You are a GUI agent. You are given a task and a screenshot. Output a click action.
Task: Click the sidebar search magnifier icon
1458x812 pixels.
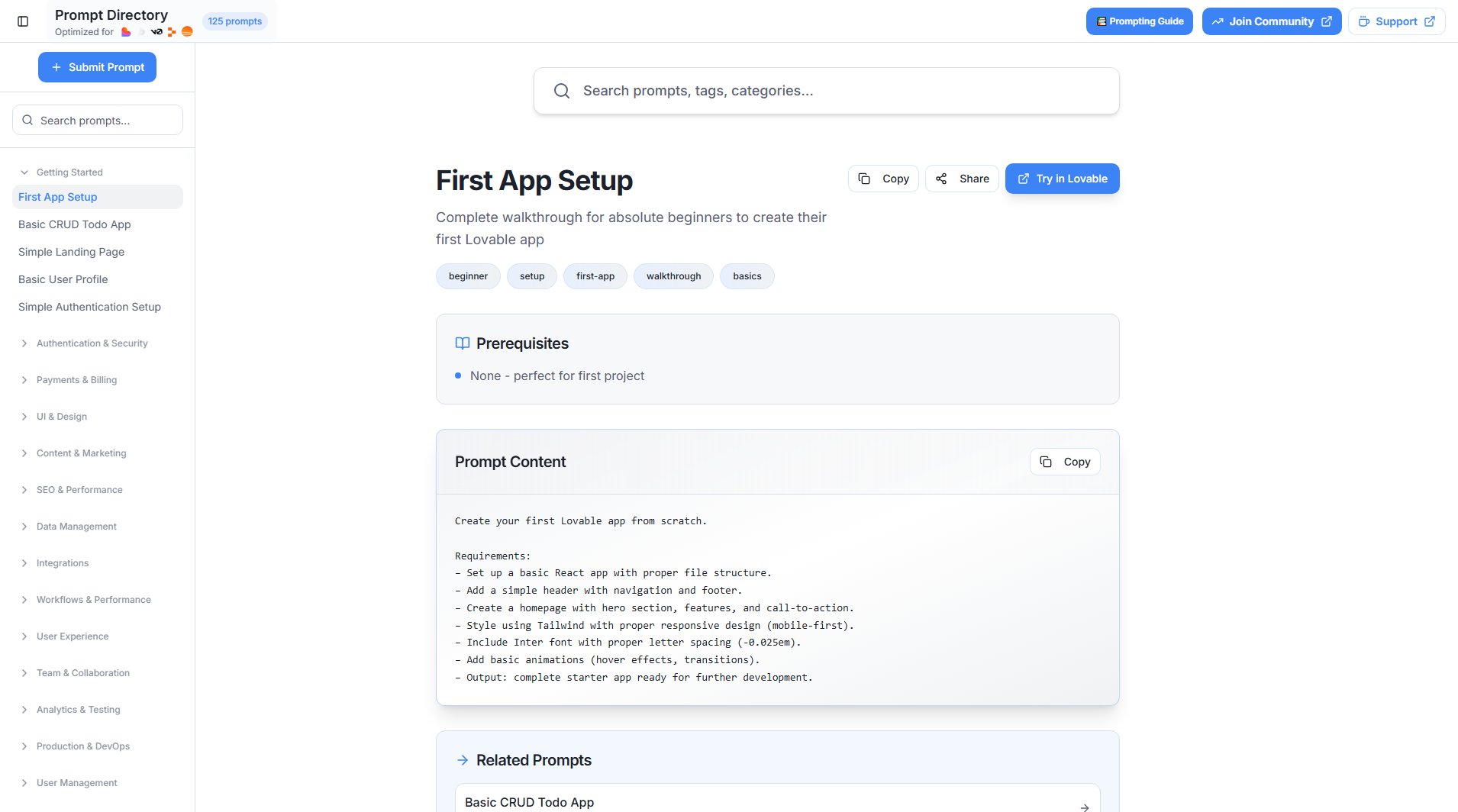point(27,120)
